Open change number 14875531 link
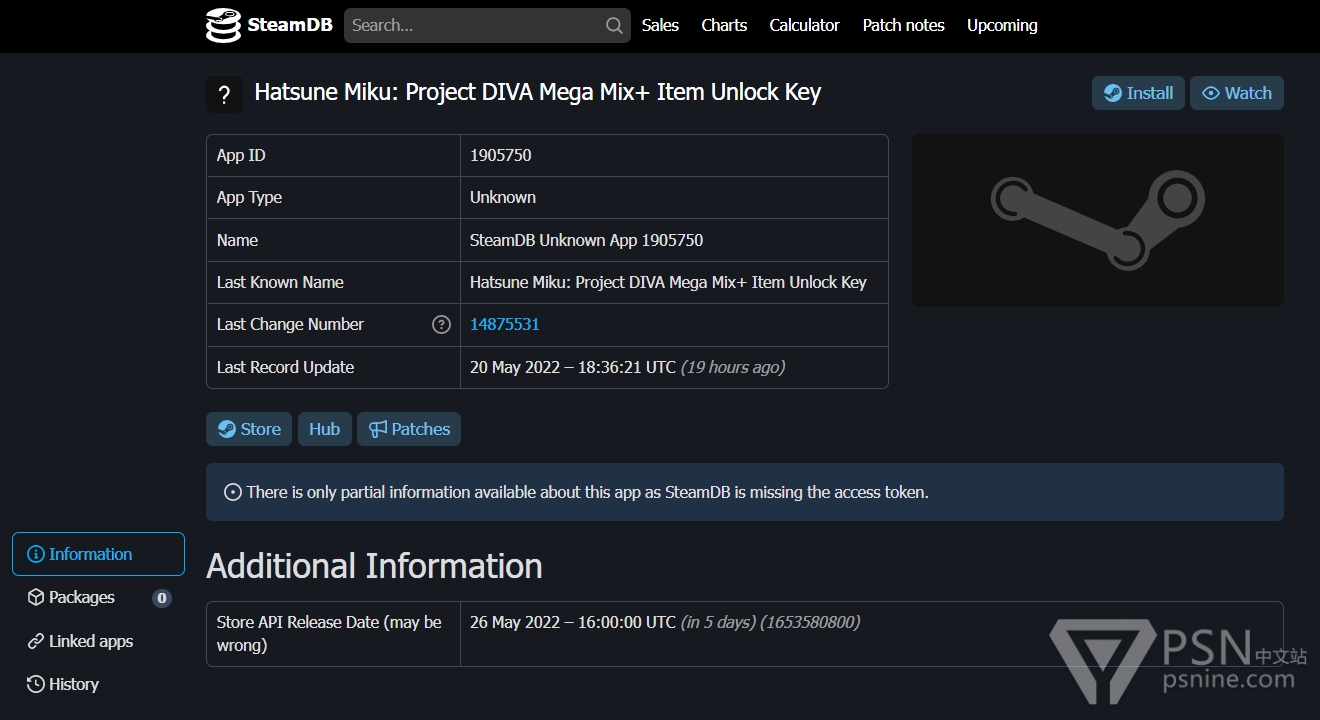The width and height of the screenshot is (1320, 720). (504, 324)
